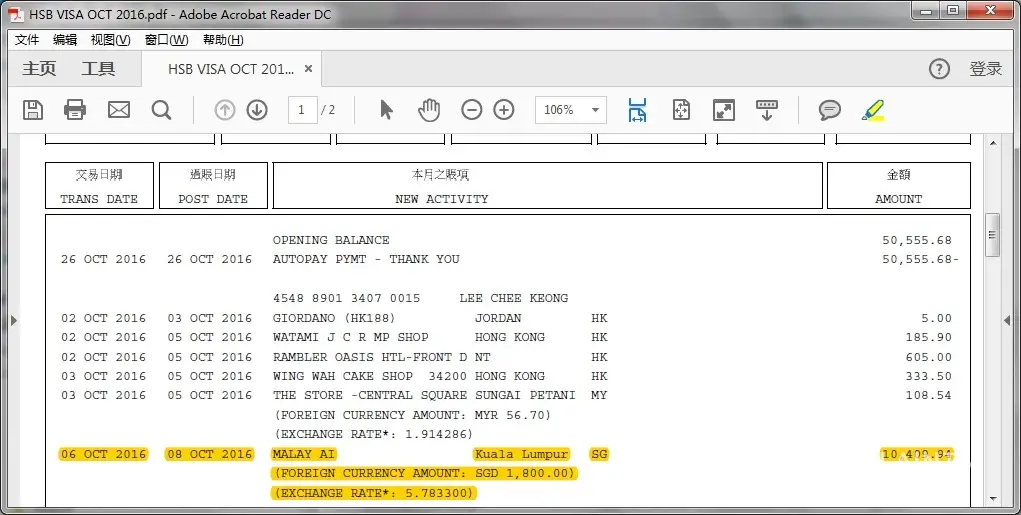
Task: Activate the hand pan tool
Action: point(429,110)
